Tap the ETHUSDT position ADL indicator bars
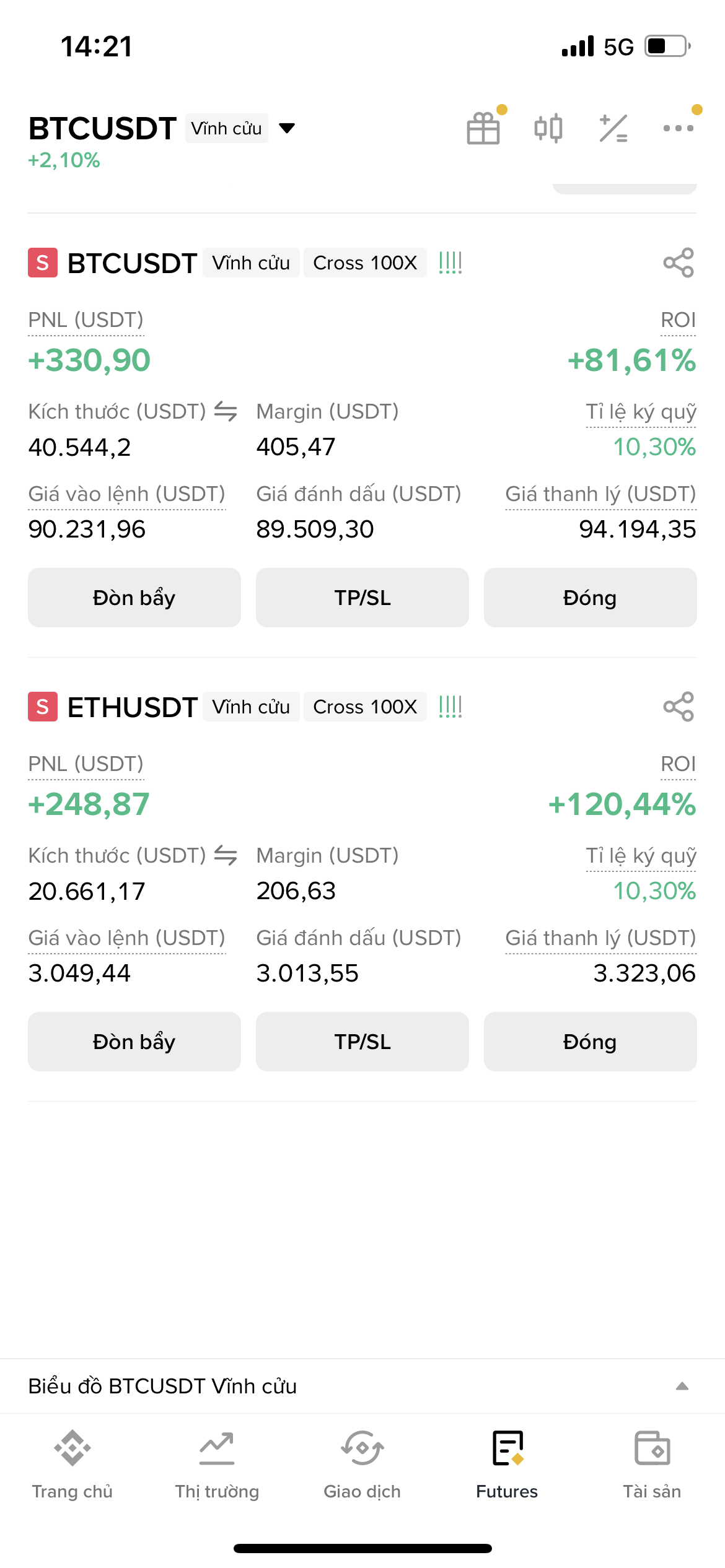 (x=450, y=707)
